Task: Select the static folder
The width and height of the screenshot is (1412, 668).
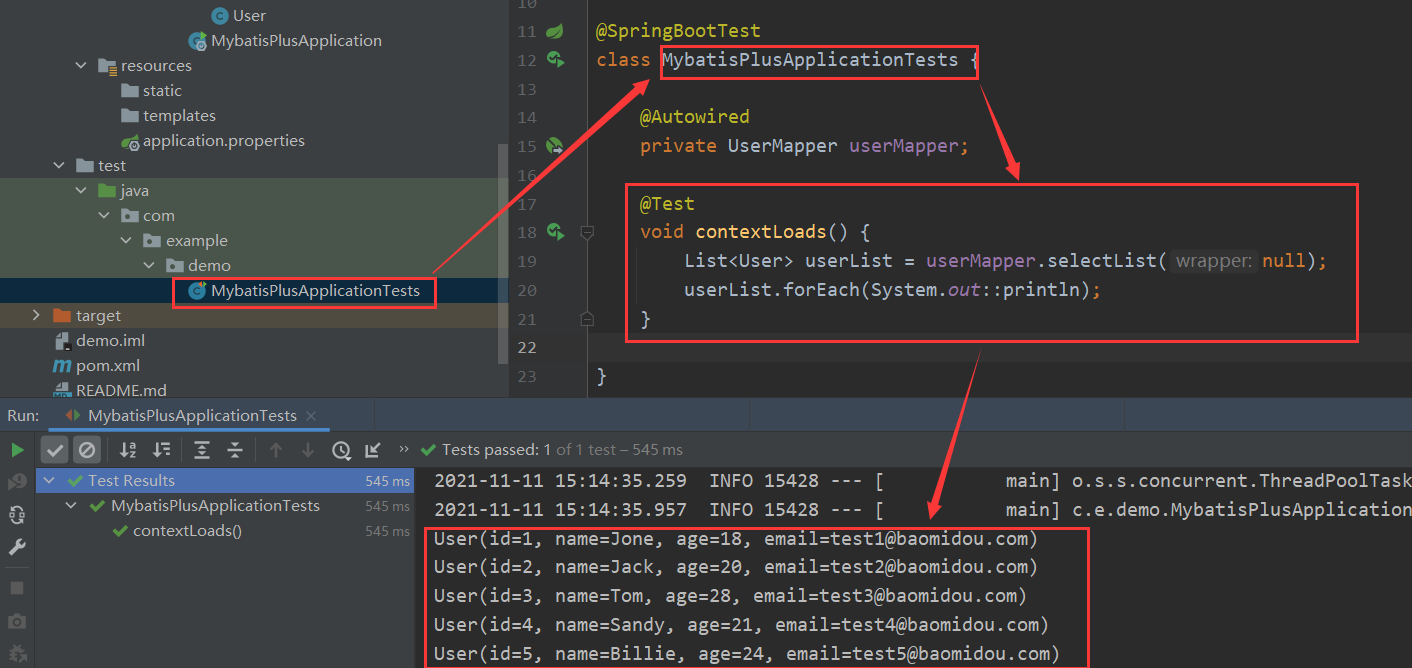Action: click(151, 91)
